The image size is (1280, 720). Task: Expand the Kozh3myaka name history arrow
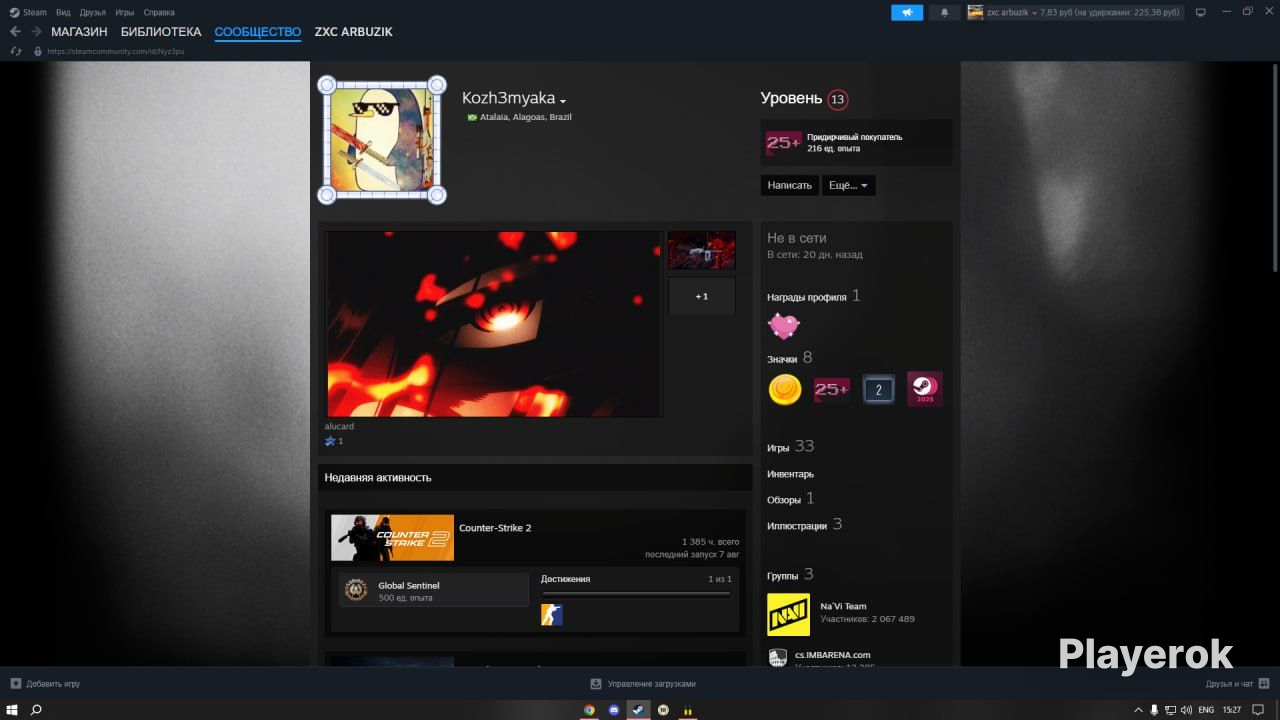(563, 101)
